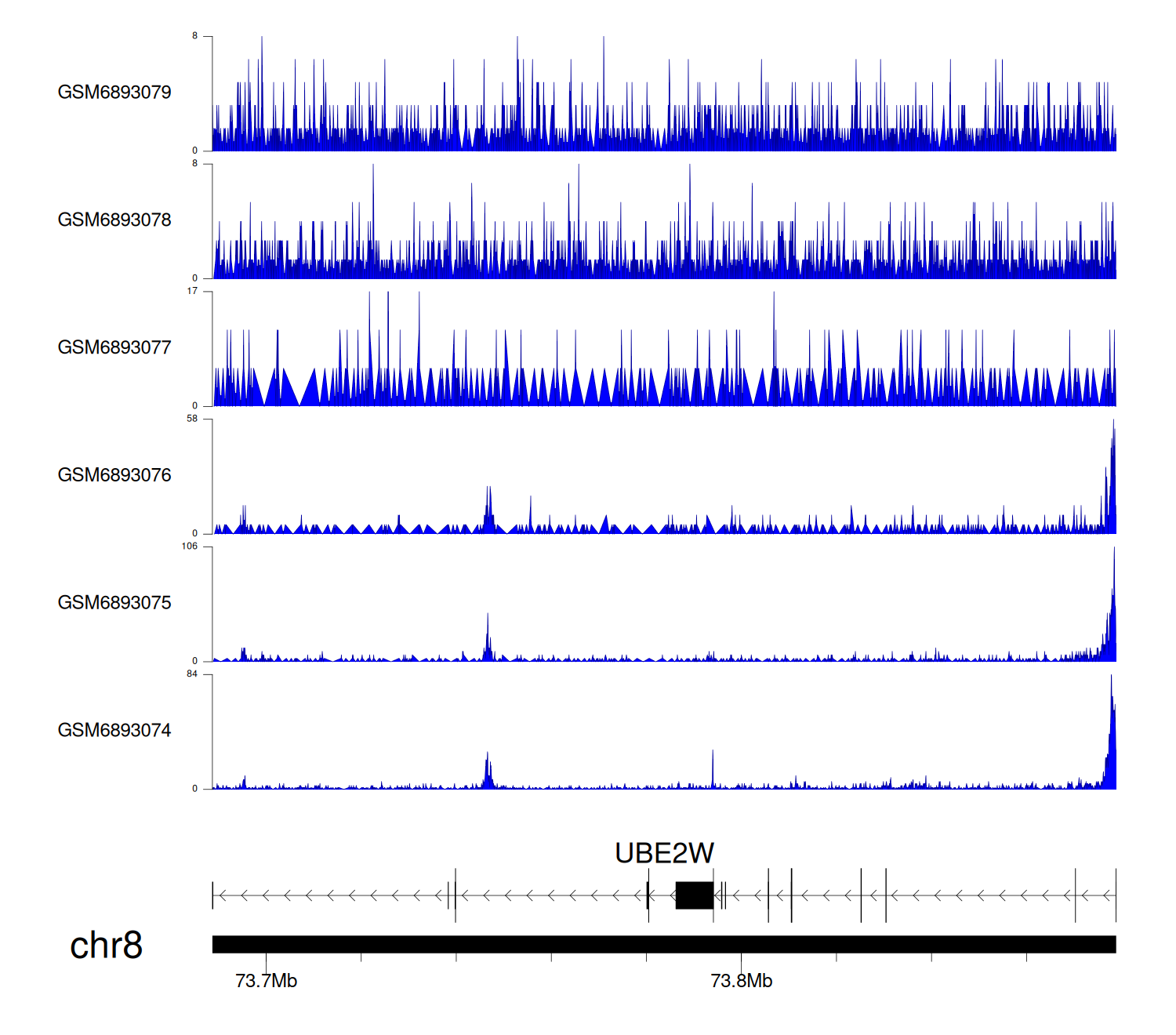Click the y-axis maximum value 106
This screenshot has height=1035, width=1176.
190,547
